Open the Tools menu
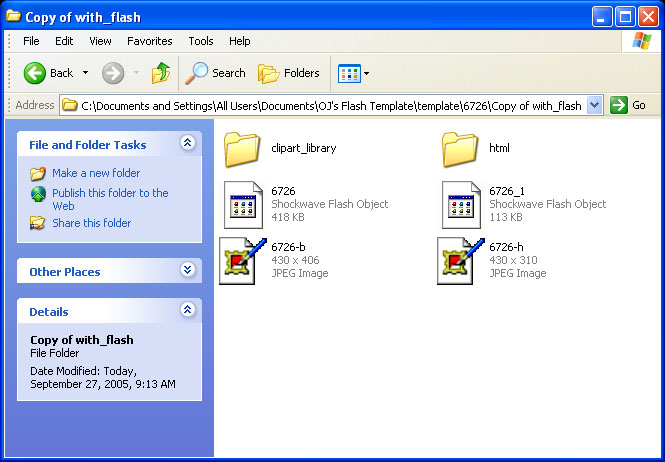This screenshot has height=462, width=665. (x=201, y=41)
